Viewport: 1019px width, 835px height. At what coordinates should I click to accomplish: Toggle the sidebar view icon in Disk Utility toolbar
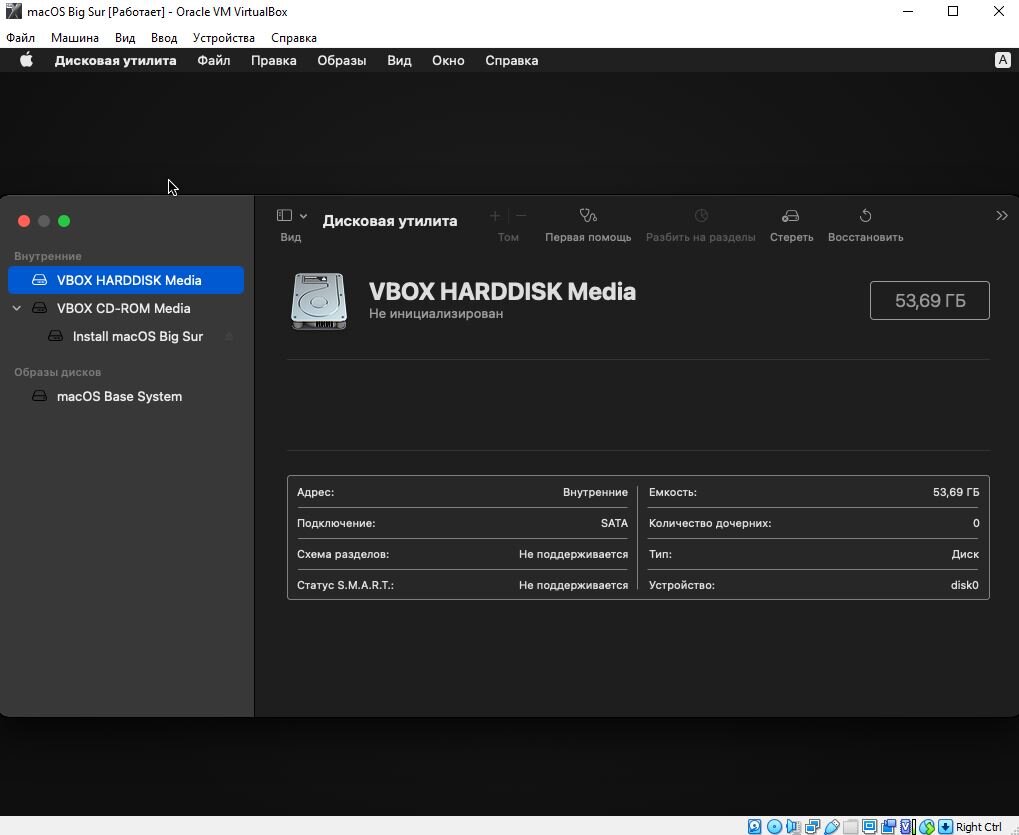(x=284, y=215)
